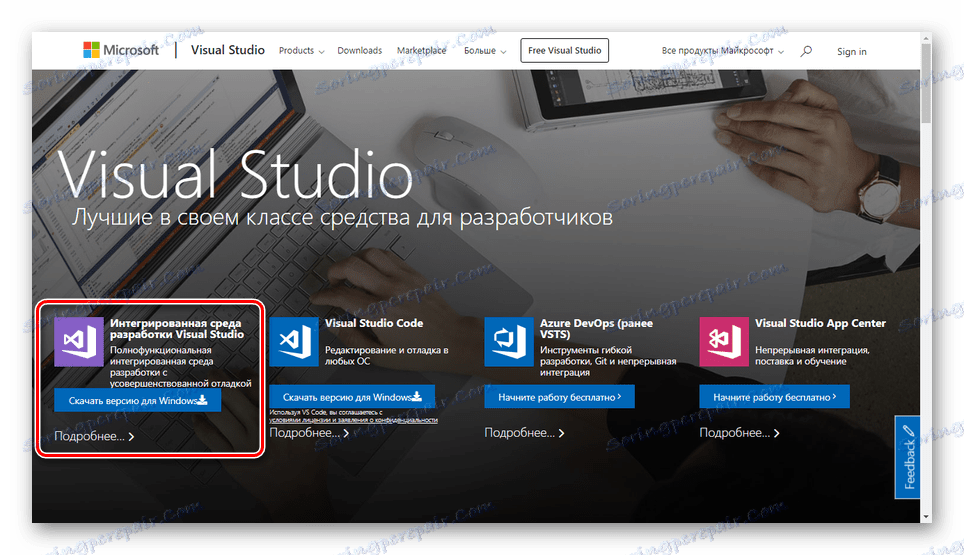Open the Downloads menu item
Viewport: 964px width, 555px height.
pos(360,50)
